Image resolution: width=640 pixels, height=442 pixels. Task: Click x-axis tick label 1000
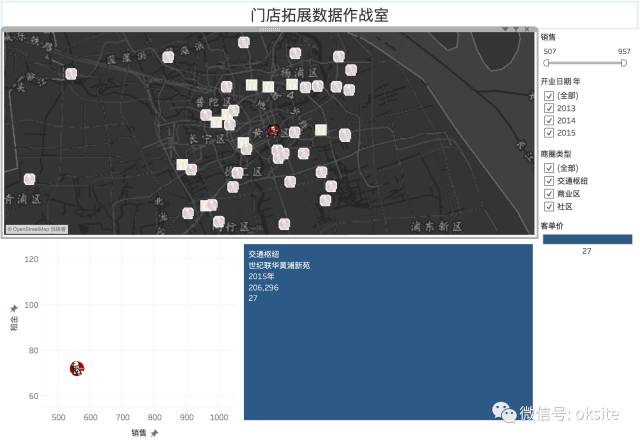click(x=219, y=417)
